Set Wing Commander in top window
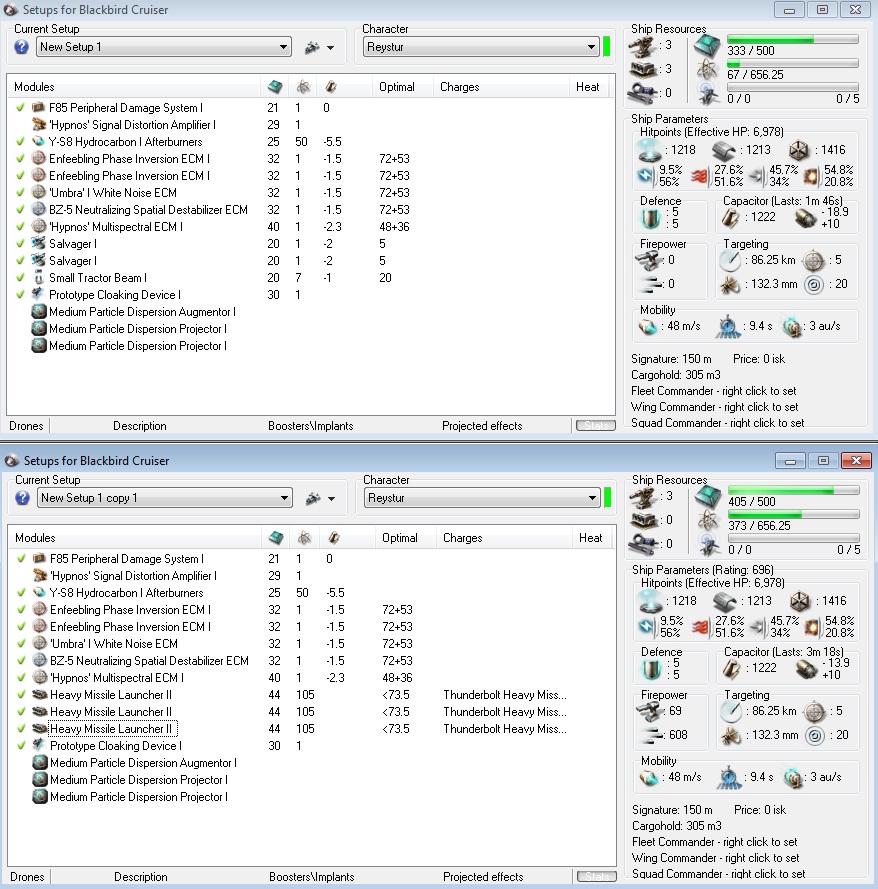878x889 pixels. (x=714, y=407)
